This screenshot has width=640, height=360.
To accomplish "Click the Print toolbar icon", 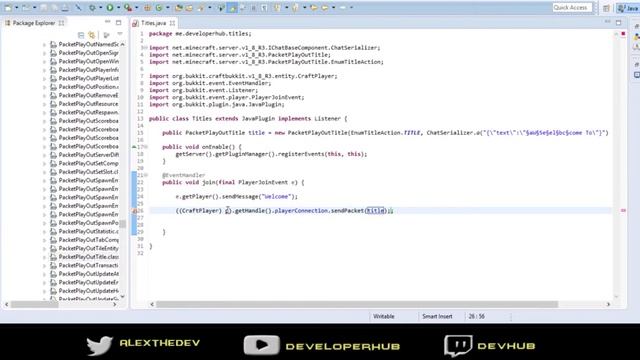I will pos(65,8).
